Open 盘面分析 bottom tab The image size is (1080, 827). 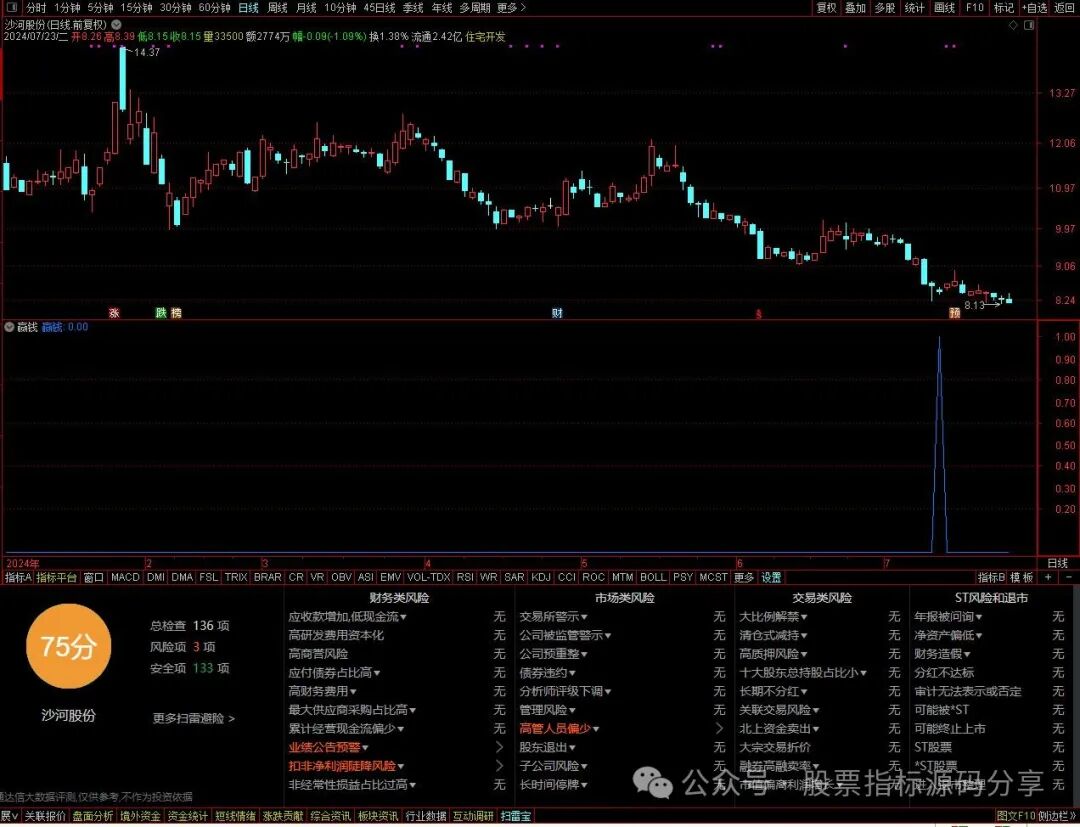pos(93,816)
